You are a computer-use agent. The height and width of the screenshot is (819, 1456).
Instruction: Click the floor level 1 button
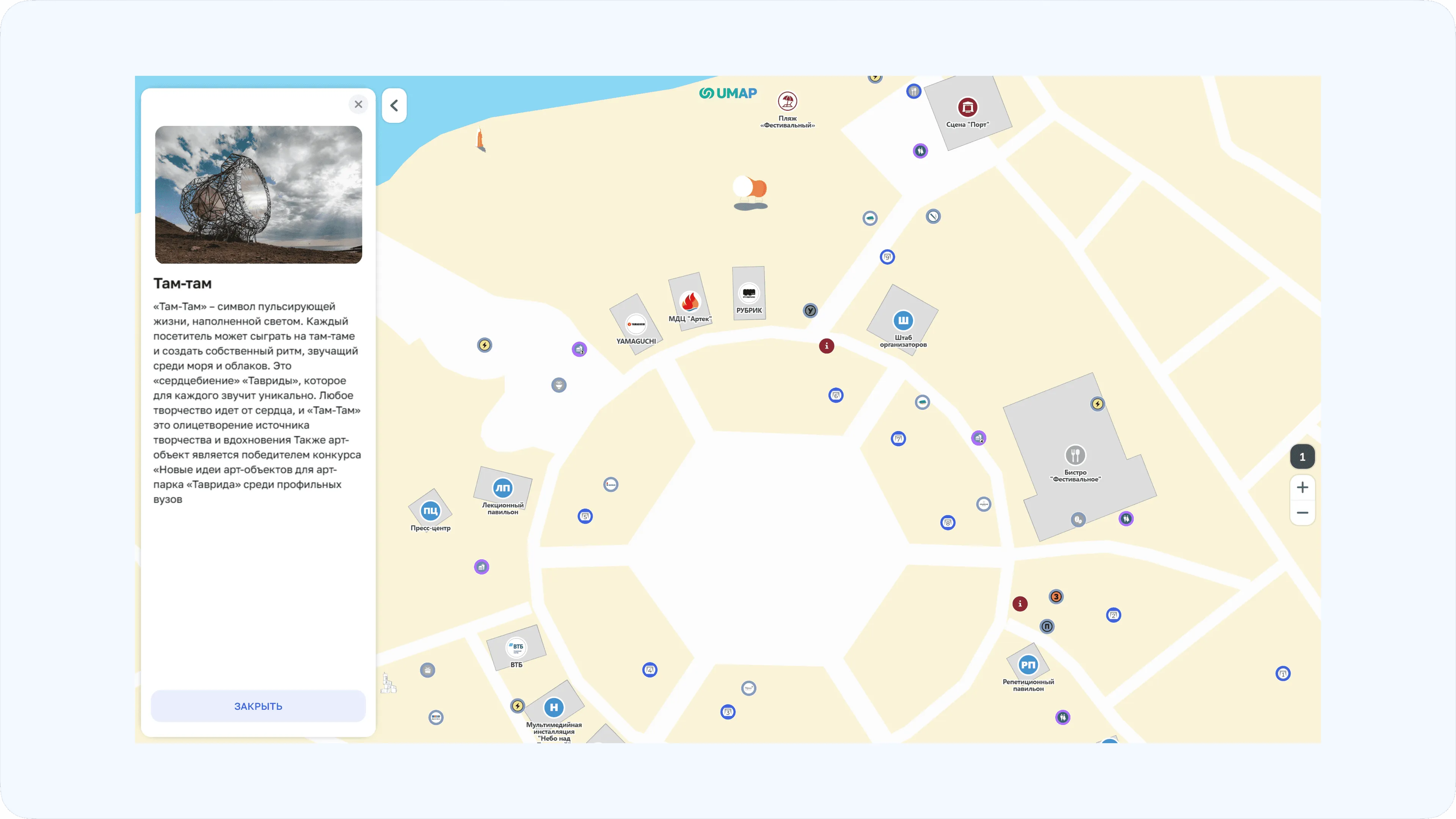pyautogui.click(x=1302, y=457)
